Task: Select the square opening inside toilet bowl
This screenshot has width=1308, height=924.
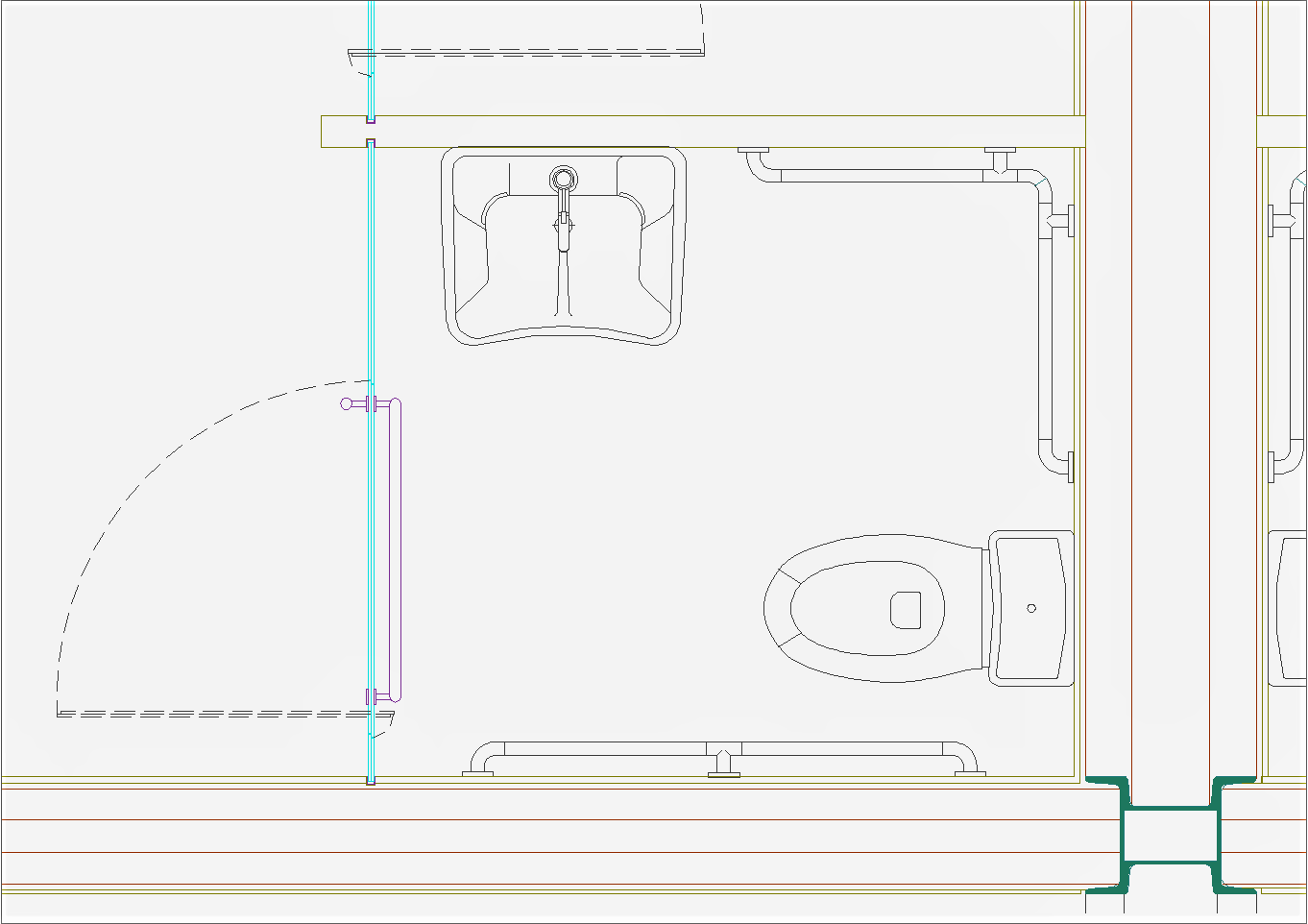Action: [905, 609]
